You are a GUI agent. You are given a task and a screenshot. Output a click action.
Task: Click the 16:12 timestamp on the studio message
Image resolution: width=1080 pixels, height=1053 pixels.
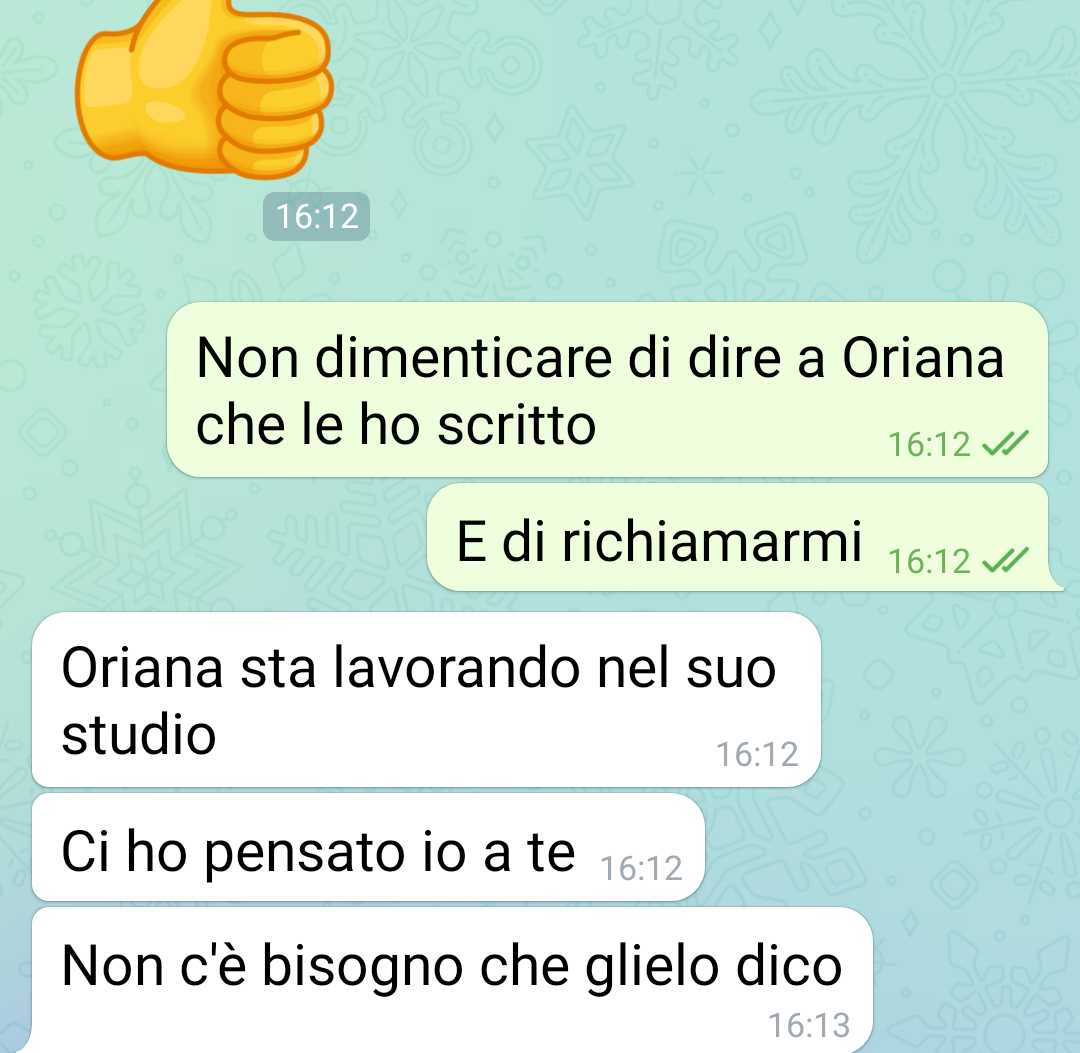[757, 755]
